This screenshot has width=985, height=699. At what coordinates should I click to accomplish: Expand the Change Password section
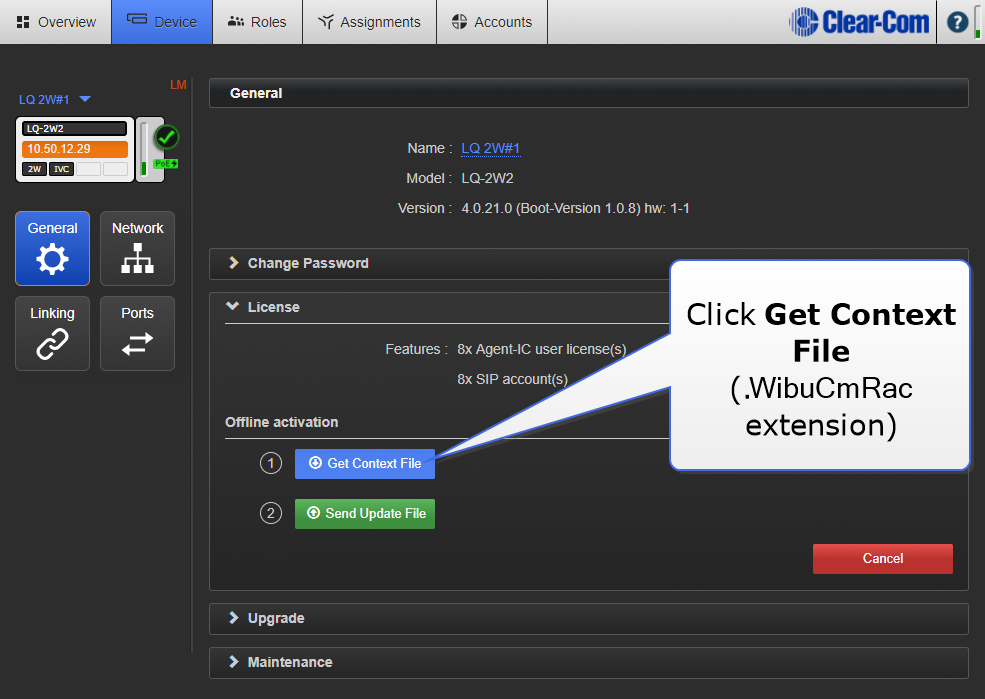click(x=308, y=263)
